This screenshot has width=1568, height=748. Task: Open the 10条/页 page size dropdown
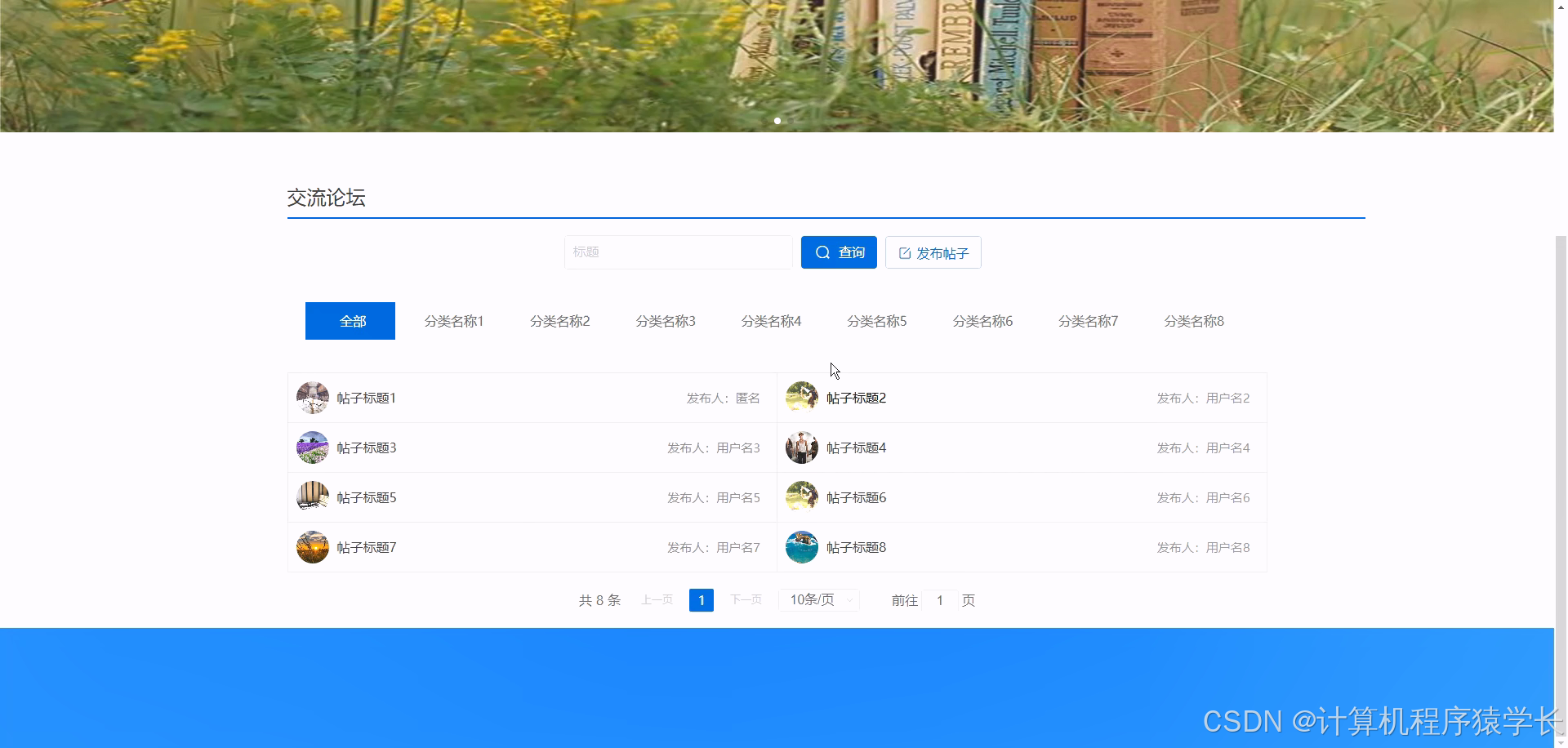817,599
